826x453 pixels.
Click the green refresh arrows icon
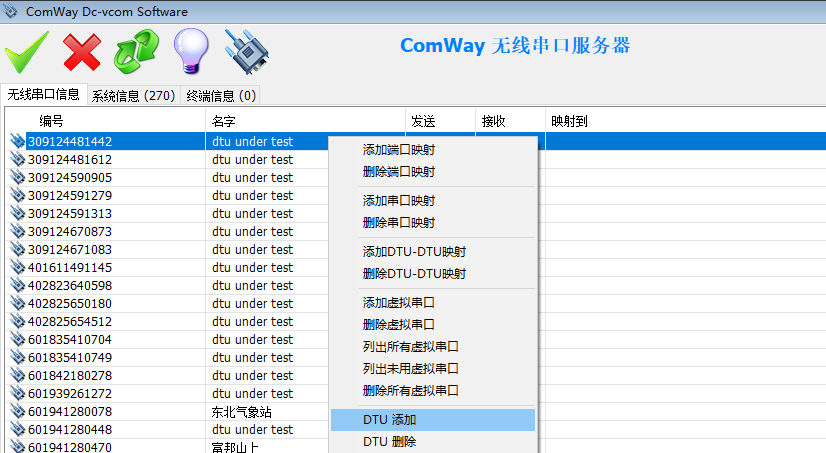[136, 52]
